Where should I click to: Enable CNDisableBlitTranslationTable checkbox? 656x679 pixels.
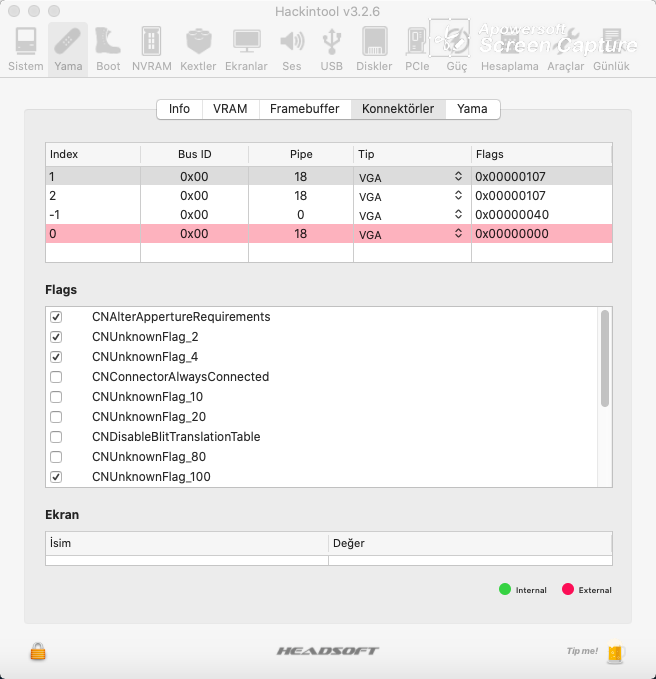pyautogui.click(x=56, y=436)
